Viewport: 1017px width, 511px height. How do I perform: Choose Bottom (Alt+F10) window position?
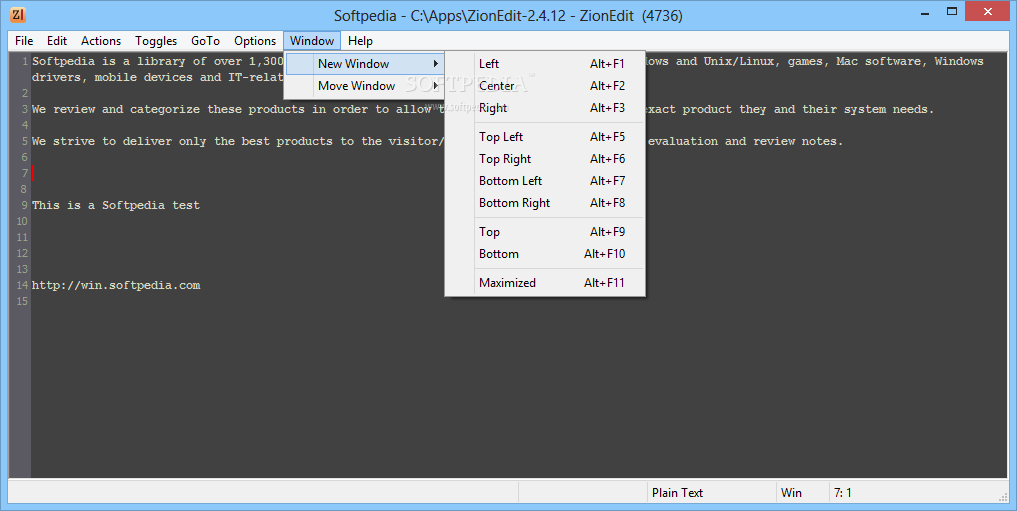(545, 254)
